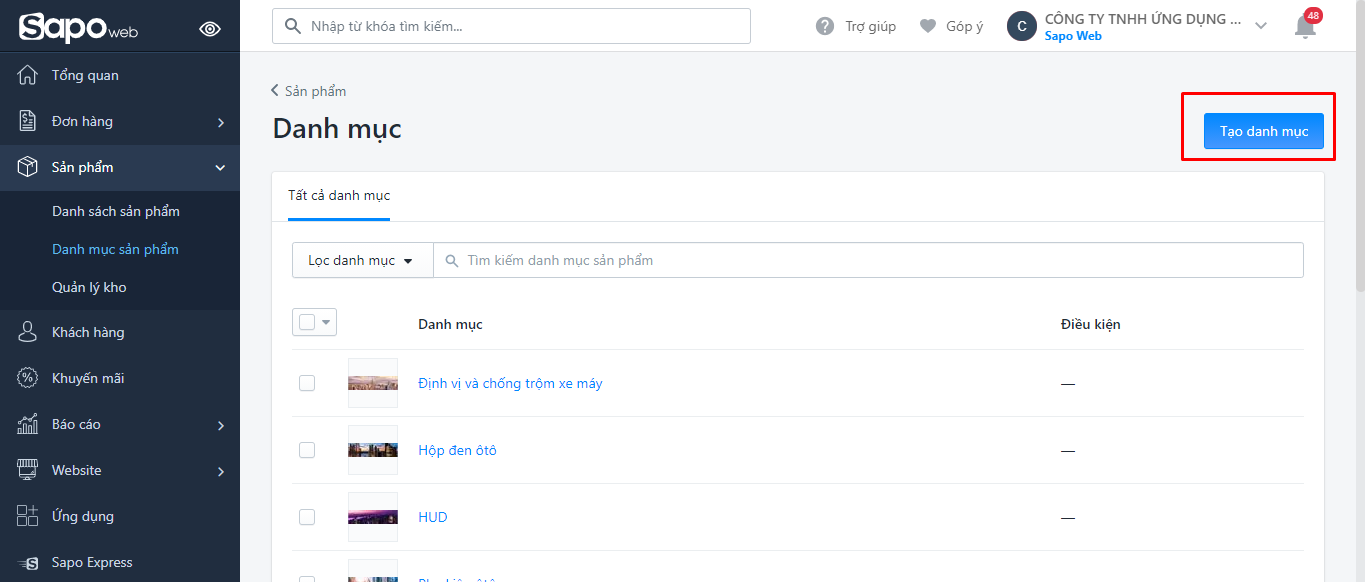Click magnifier icon in category search box
Screen dimensions: 1365x582
coord(451,260)
